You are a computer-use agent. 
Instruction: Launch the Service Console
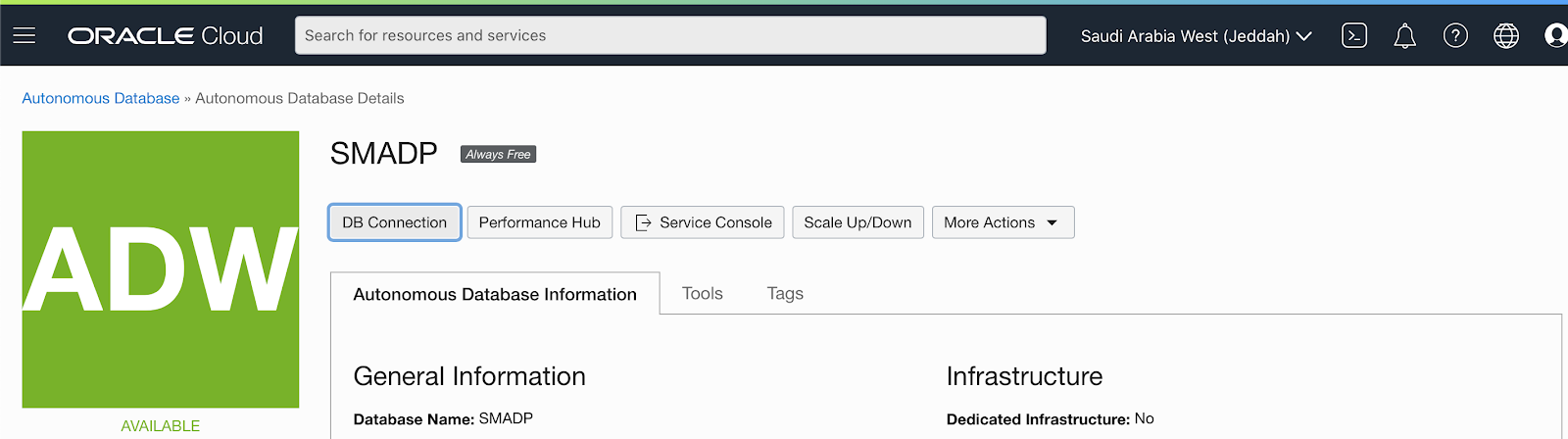click(x=703, y=222)
